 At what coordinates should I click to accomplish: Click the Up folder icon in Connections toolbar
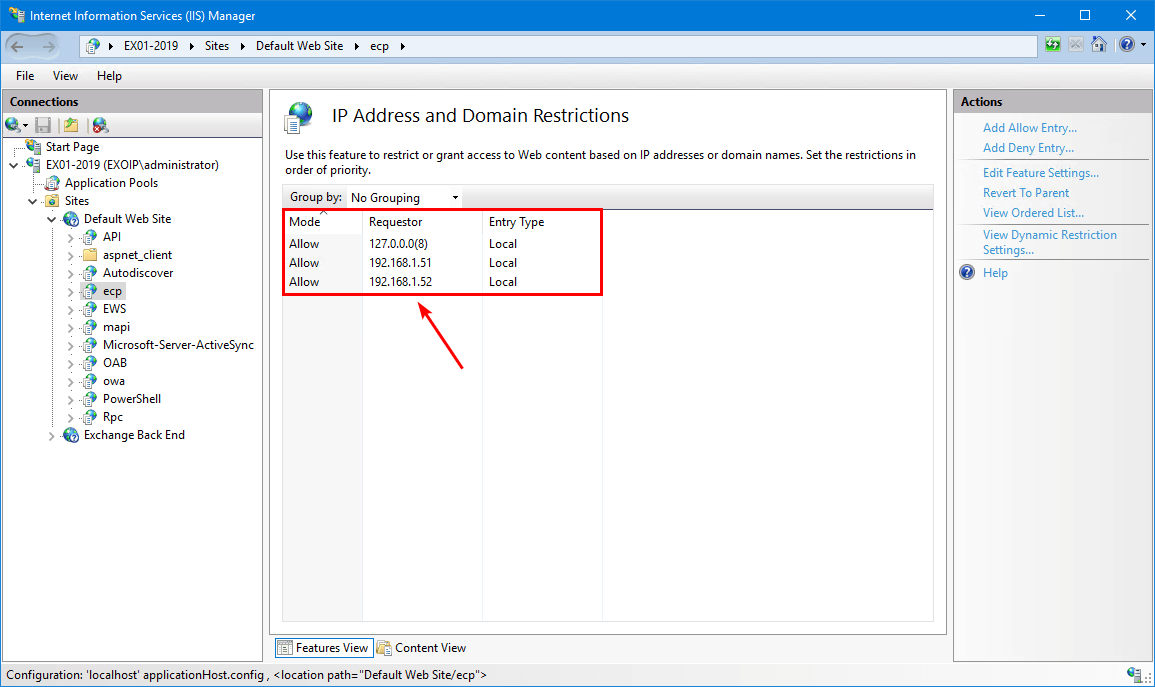click(71, 125)
